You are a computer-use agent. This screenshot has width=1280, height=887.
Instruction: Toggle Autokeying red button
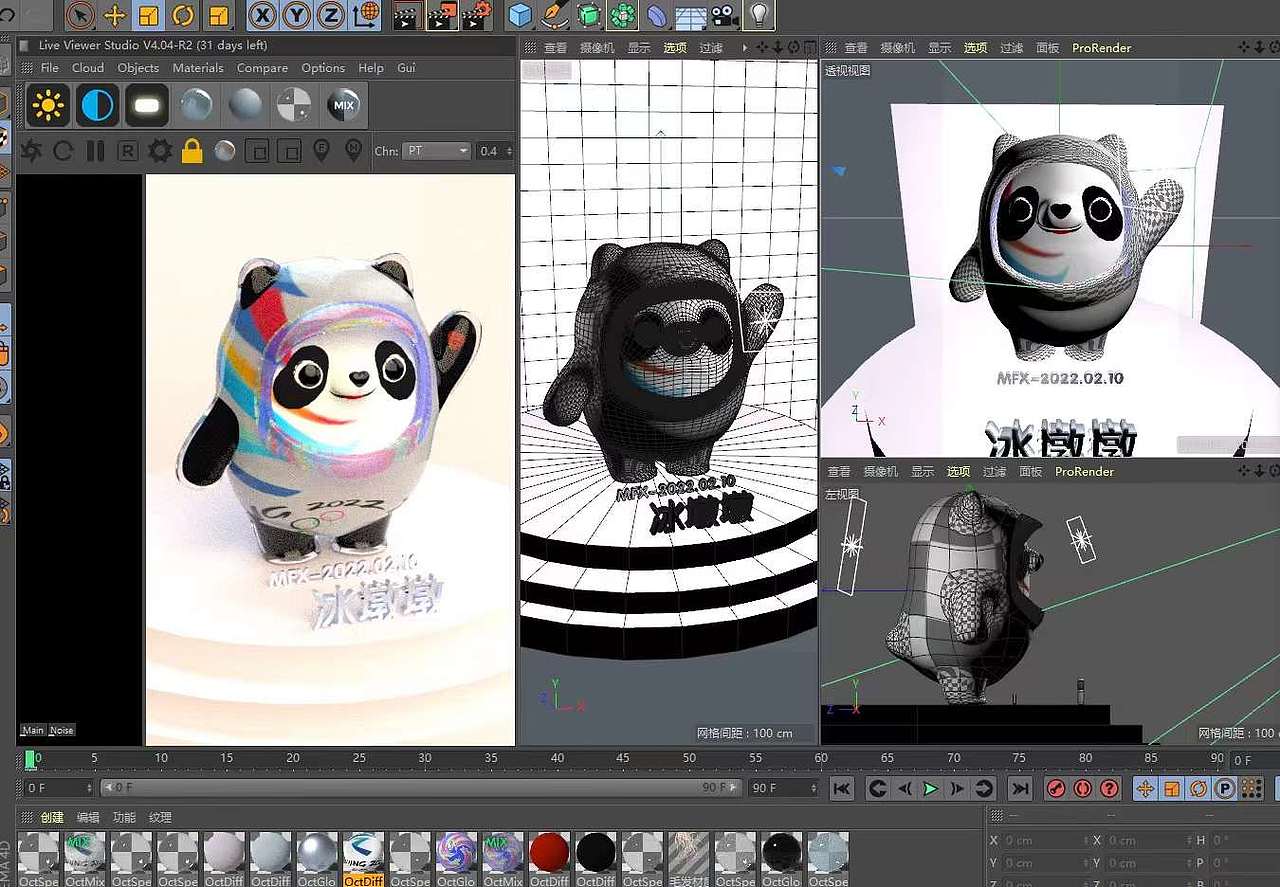(x=1082, y=788)
